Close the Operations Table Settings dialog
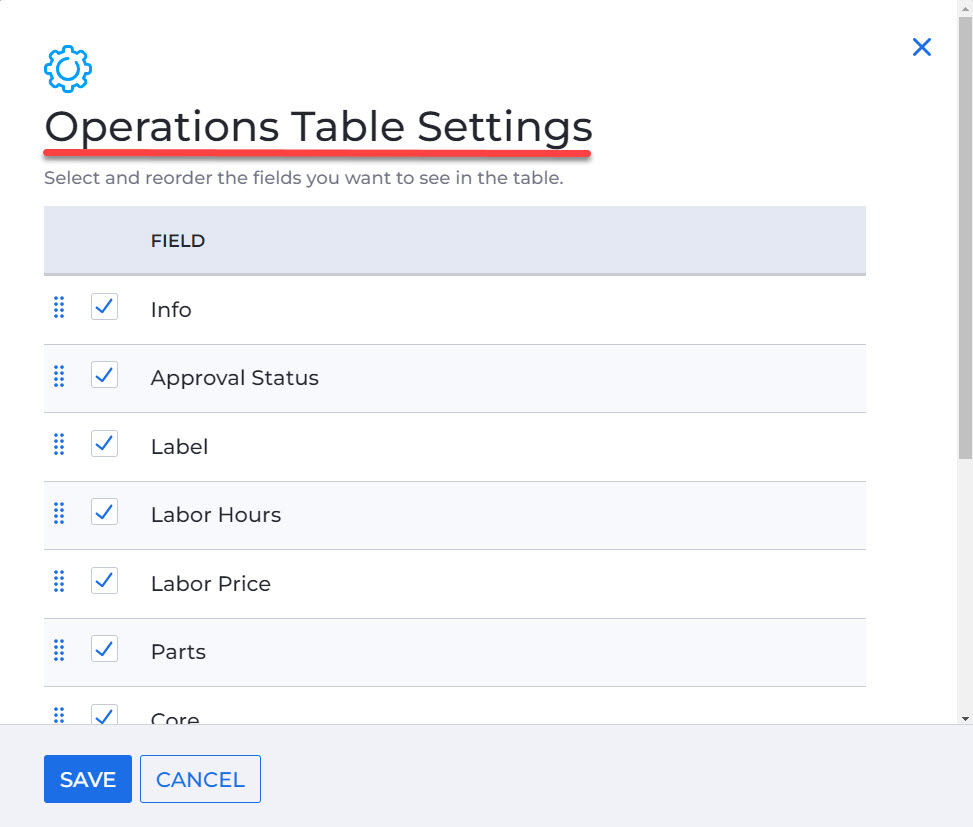The height and width of the screenshot is (827, 973). click(921, 47)
